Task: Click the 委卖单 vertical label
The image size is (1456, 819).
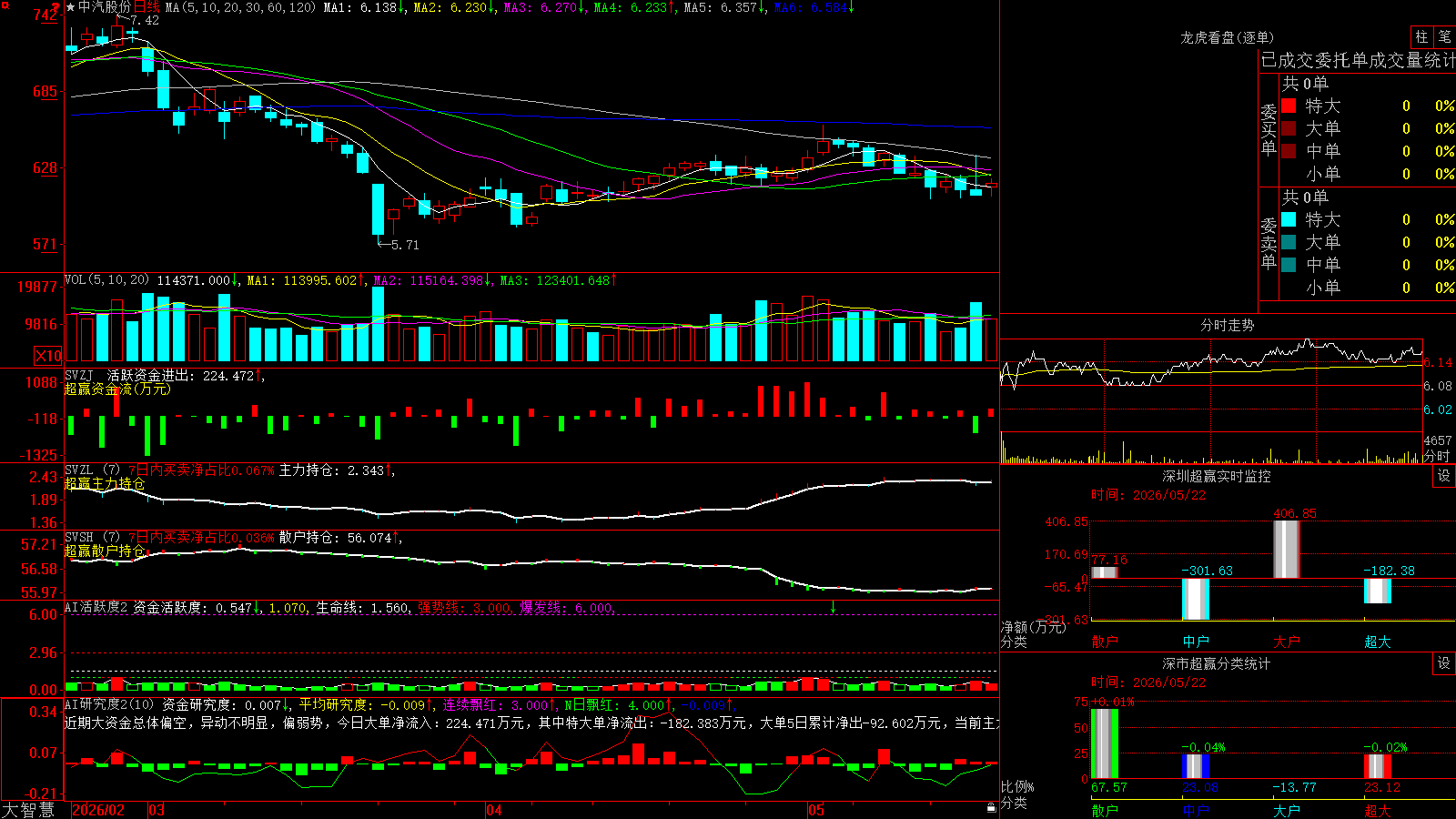Action: click(x=1269, y=243)
